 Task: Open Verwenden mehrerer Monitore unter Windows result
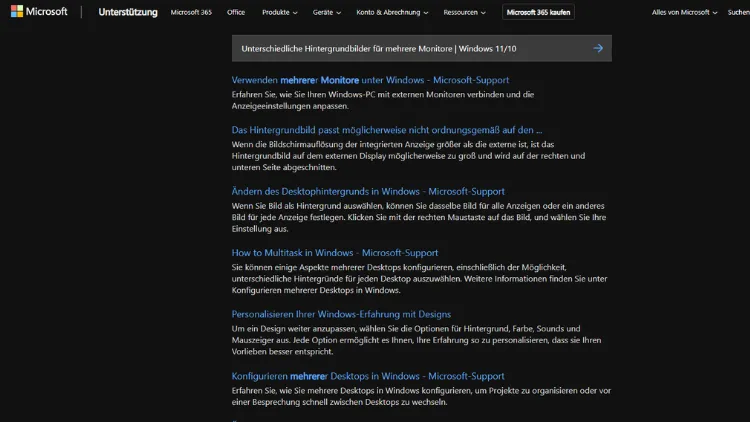370,80
